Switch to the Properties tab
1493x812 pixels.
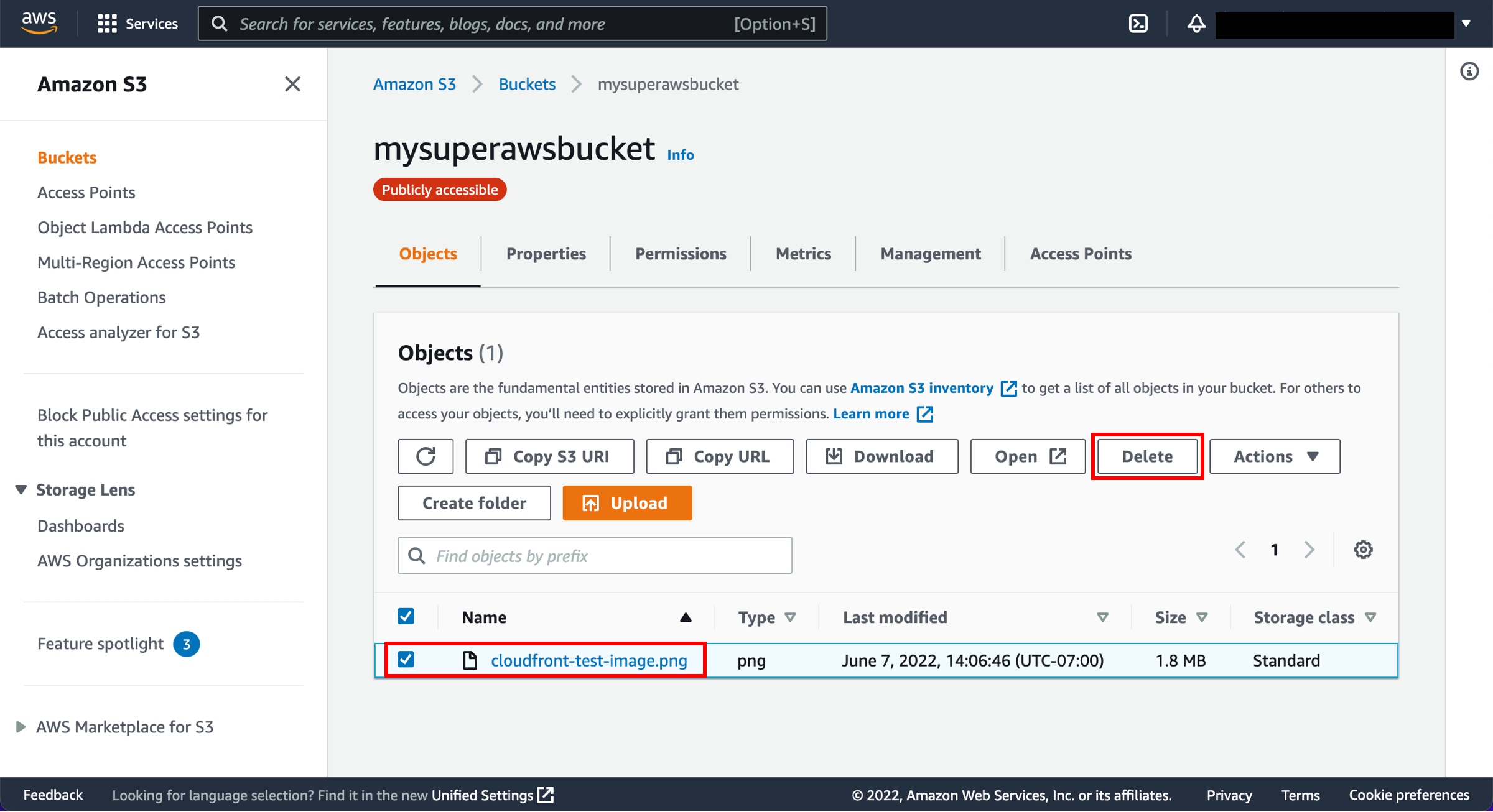[546, 254]
